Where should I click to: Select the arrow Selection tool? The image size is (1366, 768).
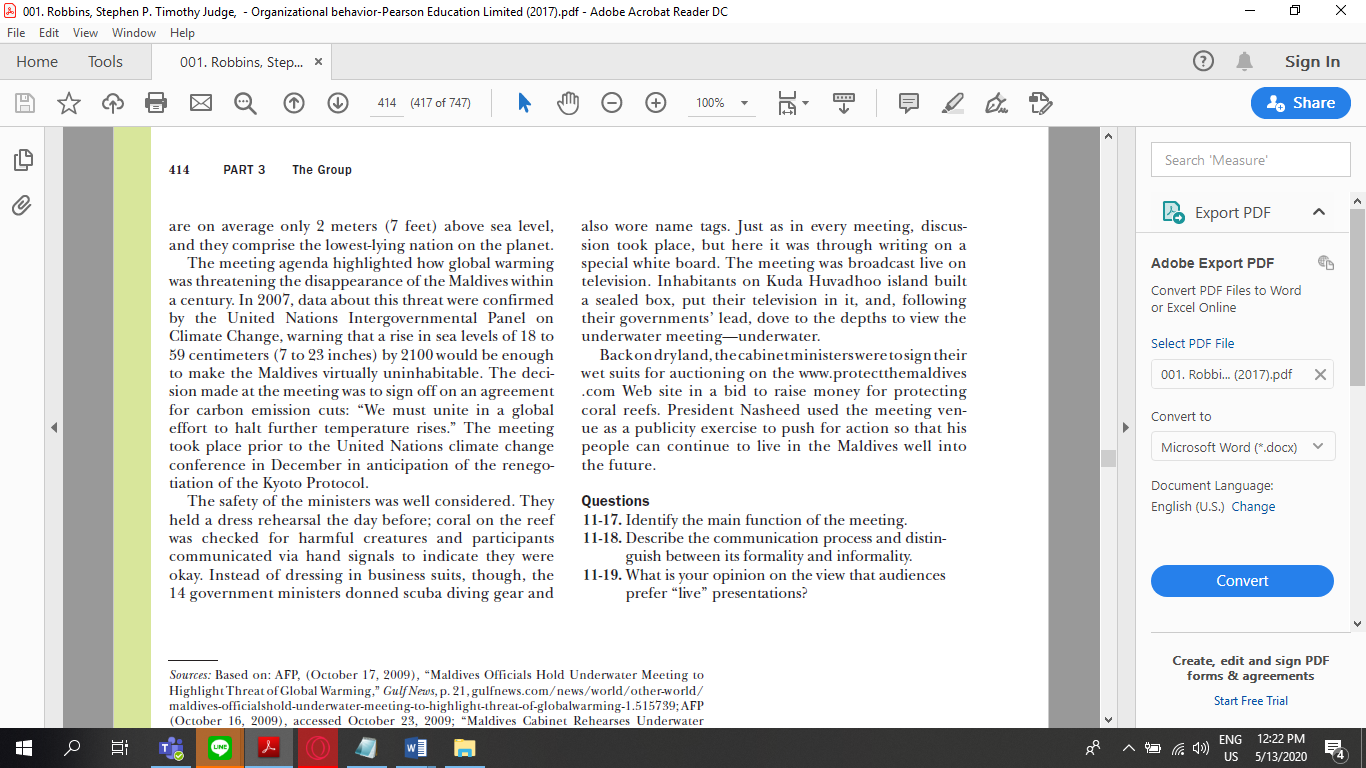[x=524, y=103]
